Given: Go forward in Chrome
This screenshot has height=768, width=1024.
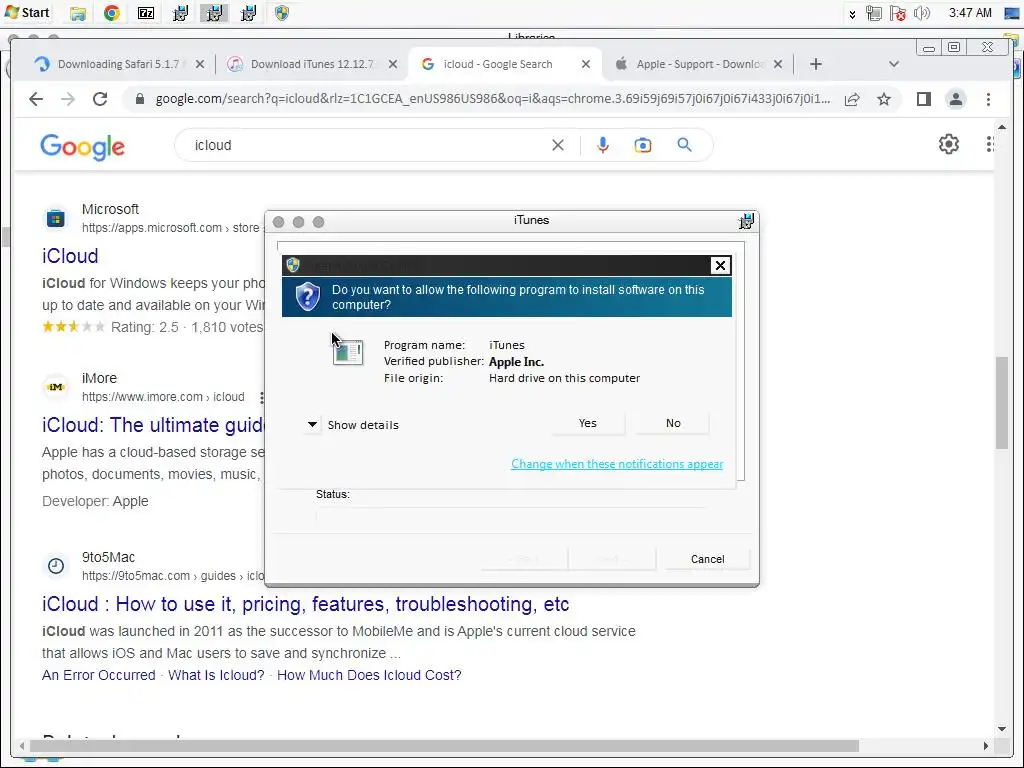Looking at the screenshot, I should coord(68,99).
